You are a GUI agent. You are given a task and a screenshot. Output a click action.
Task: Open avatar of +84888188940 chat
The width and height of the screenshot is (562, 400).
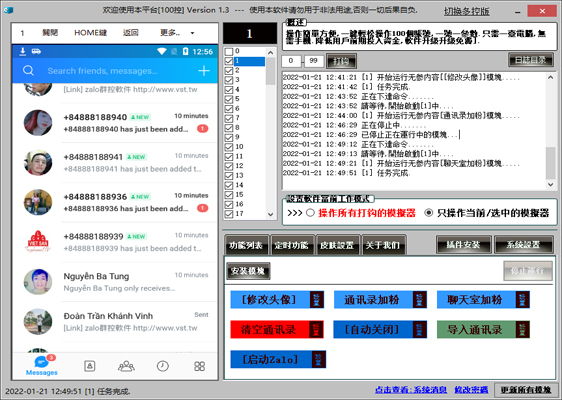click(x=38, y=123)
